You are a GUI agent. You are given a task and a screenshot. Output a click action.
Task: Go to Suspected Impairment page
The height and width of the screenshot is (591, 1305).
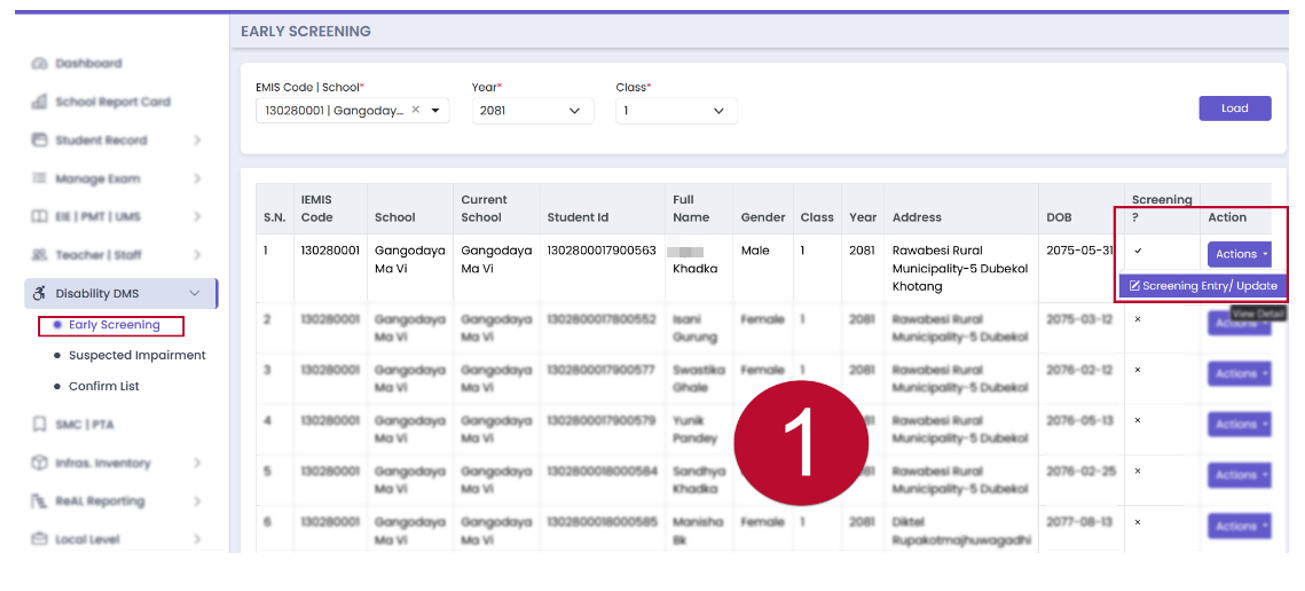tap(136, 355)
